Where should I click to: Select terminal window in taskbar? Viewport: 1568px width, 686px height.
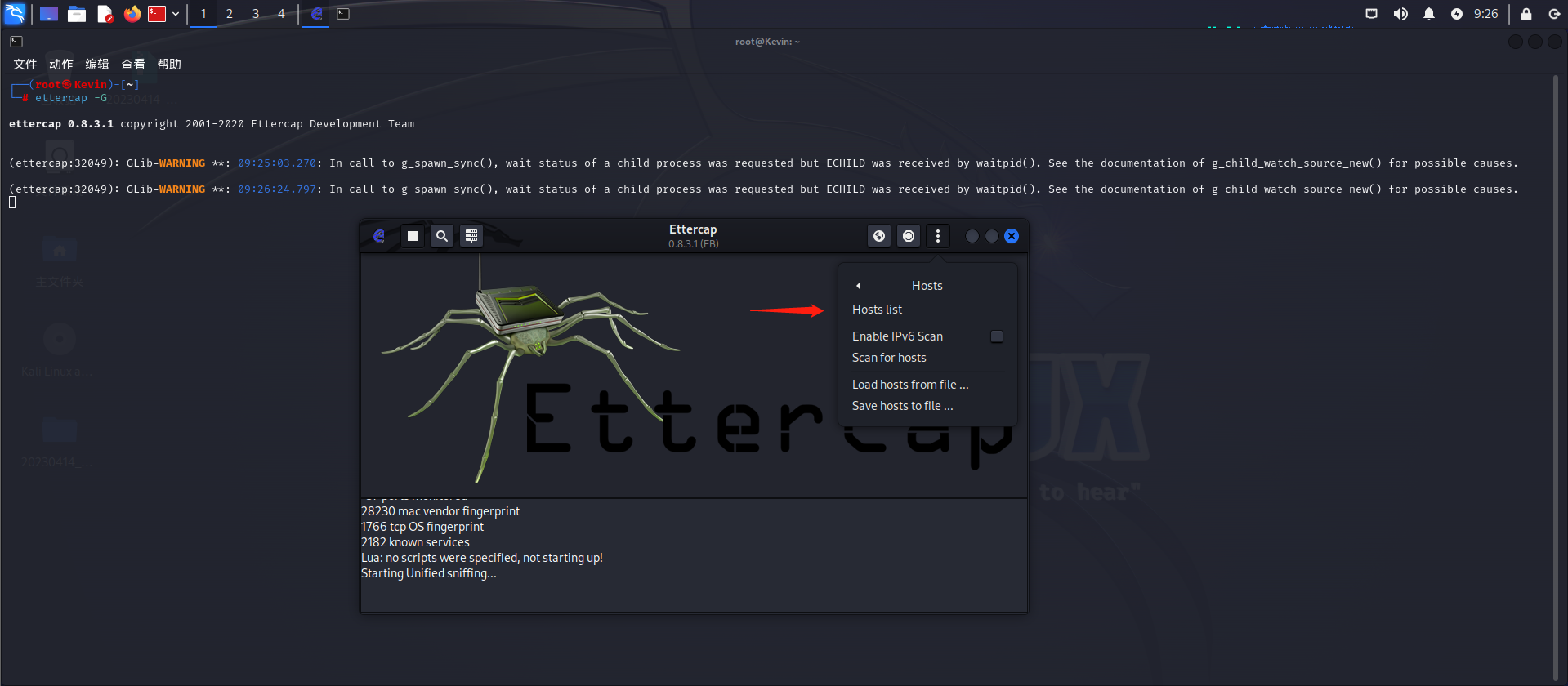344,14
